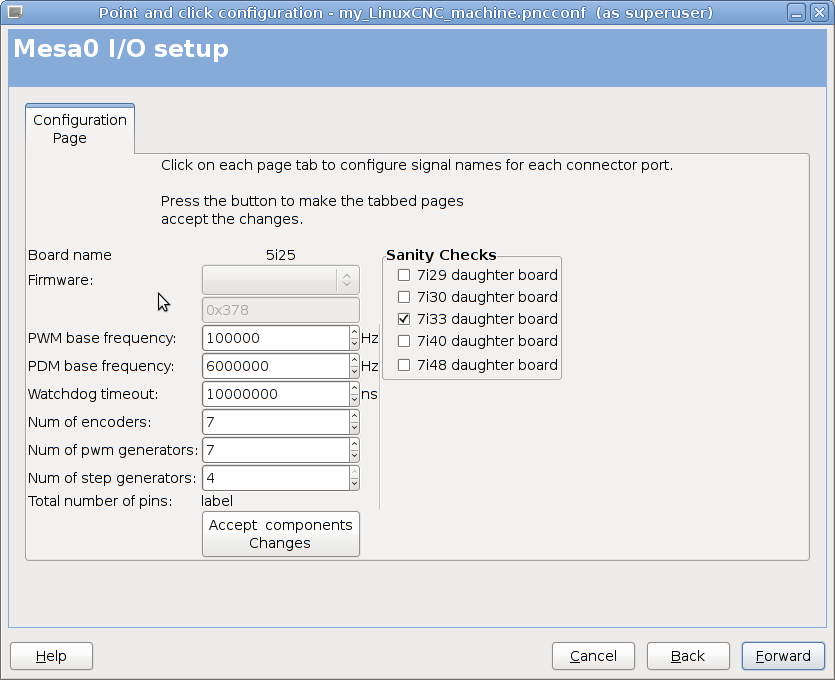Go Back to the previous page
Viewport: 835px width, 680px height.
click(x=688, y=656)
